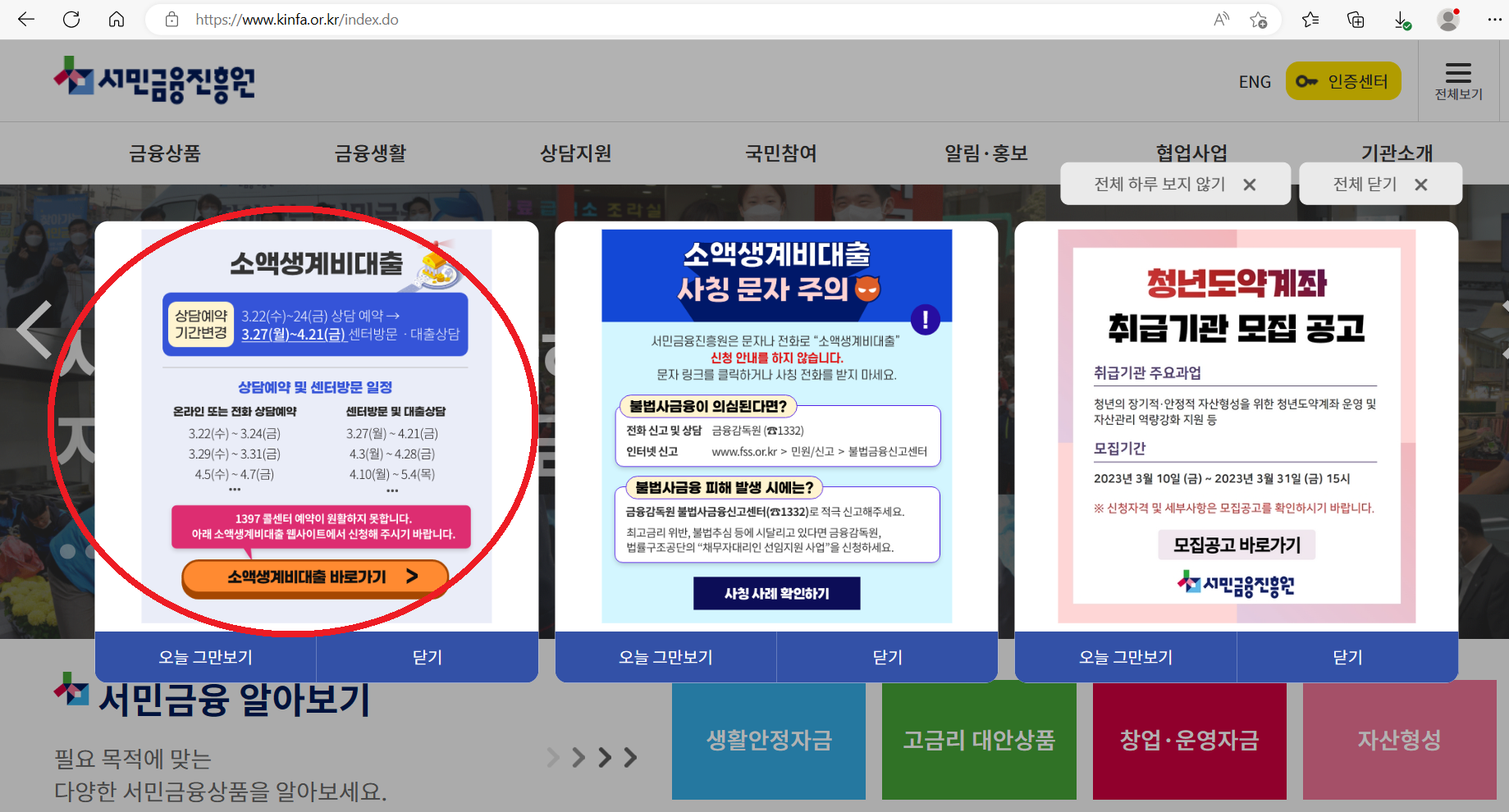Click 닫기 on 사칭 문자 주의 popup
Image resolution: width=1509 pixels, height=812 pixels.
tap(887, 657)
